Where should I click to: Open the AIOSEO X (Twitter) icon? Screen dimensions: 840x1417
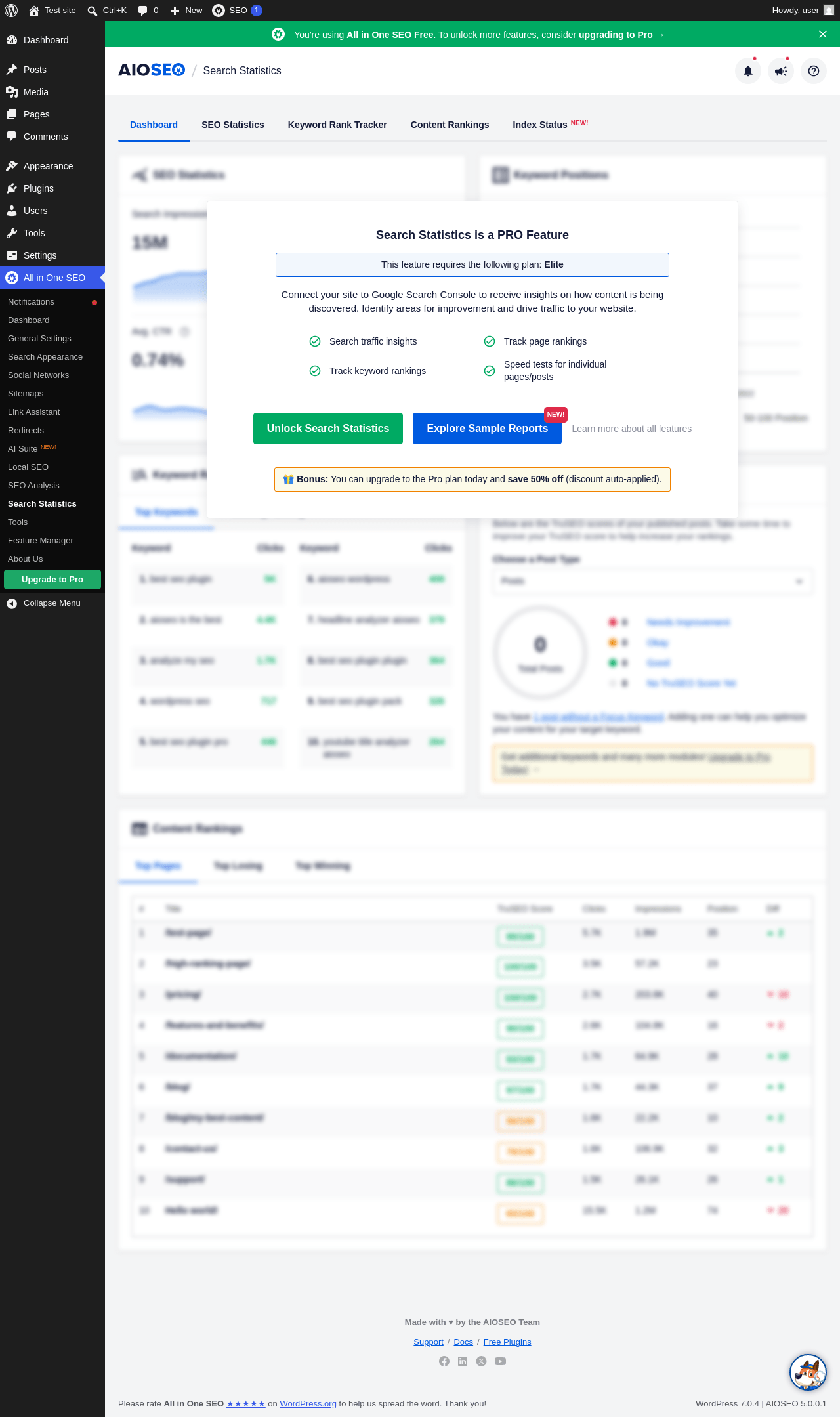(x=482, y=1361)
